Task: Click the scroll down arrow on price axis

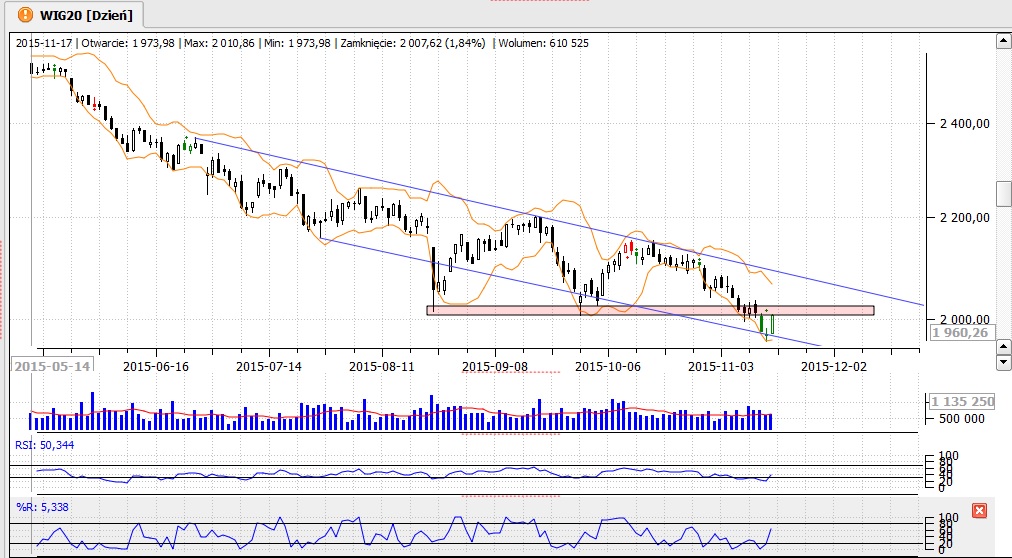Action: pos(1002,346)
